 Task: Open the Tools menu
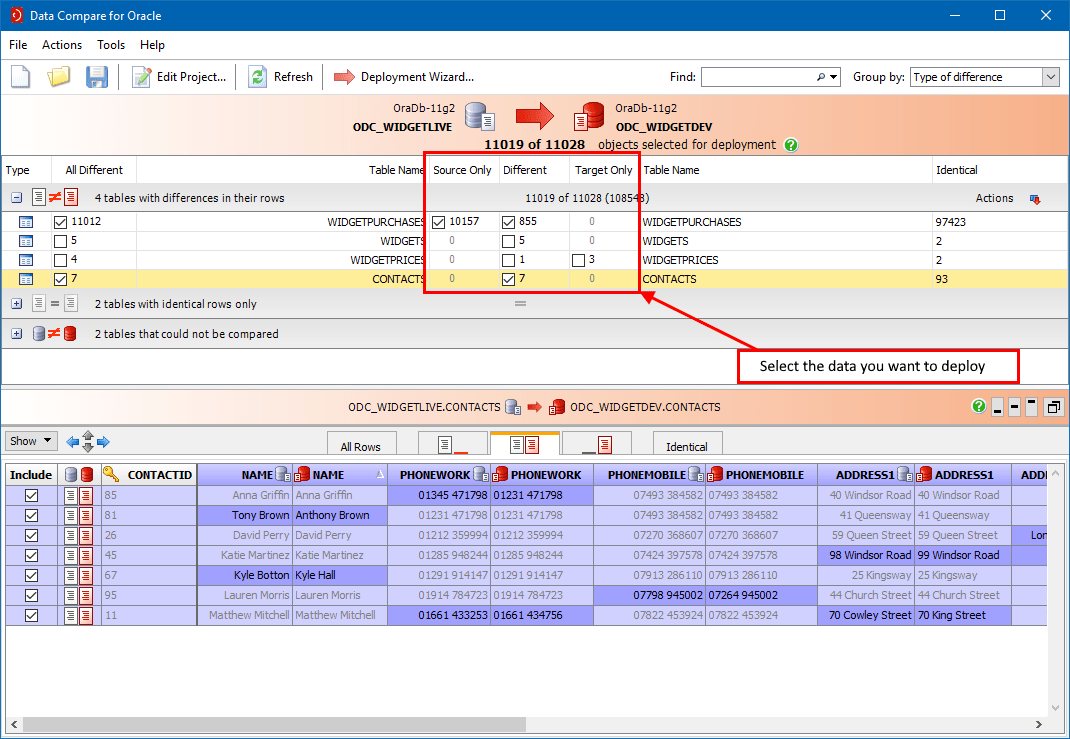coord(111,45)
